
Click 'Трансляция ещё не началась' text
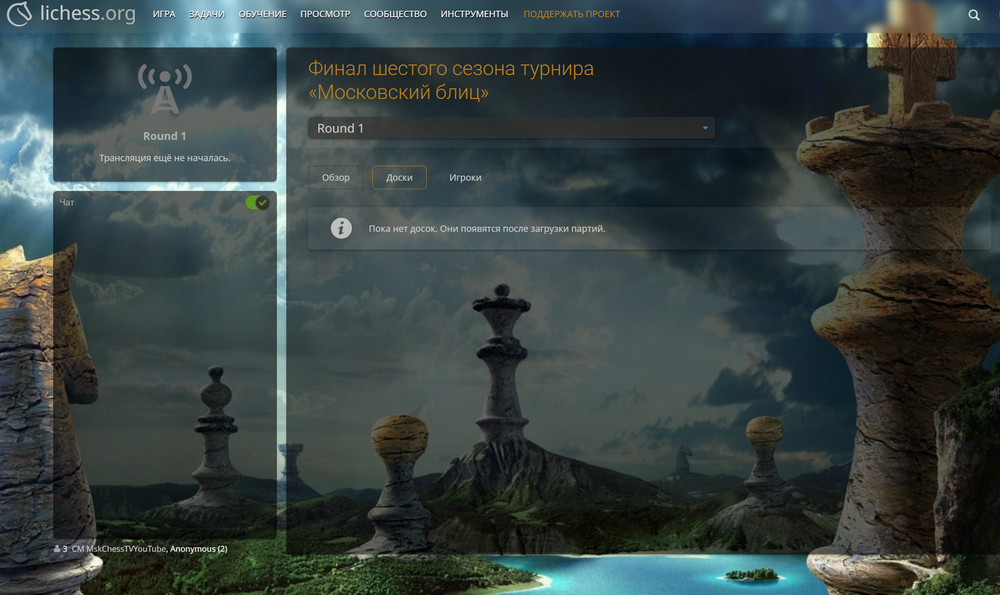point(165,158)
